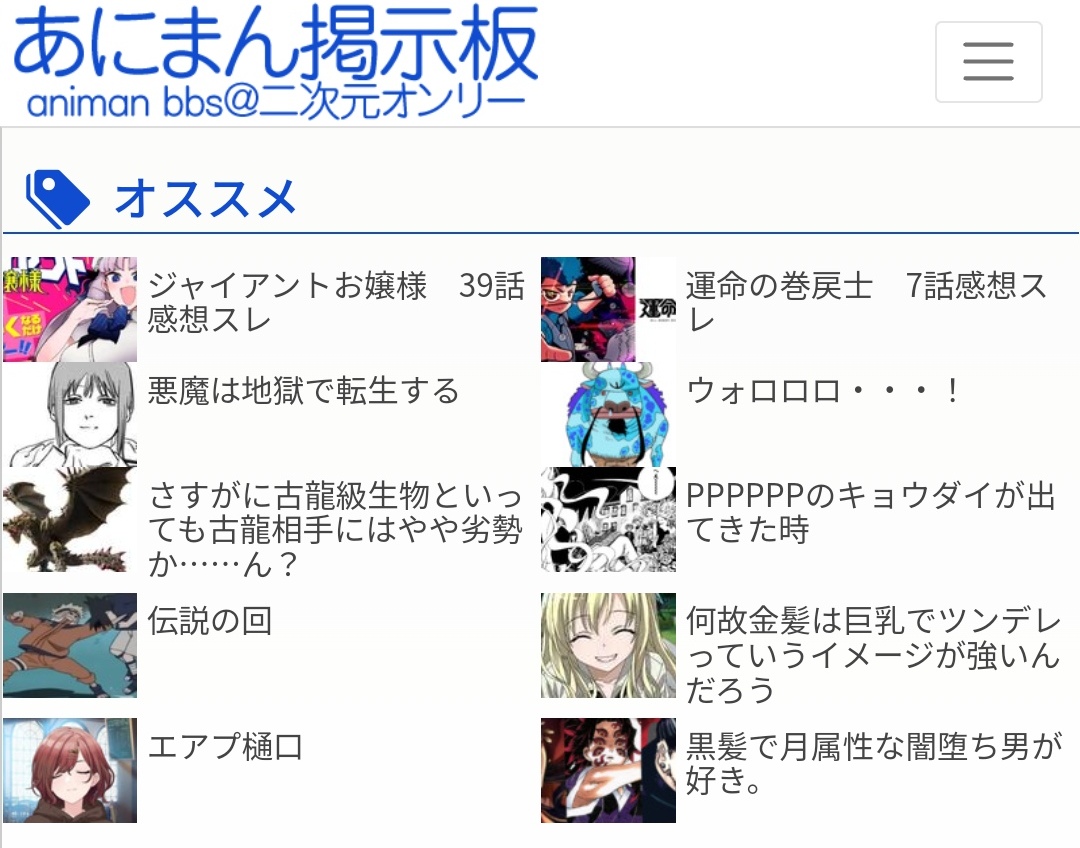This screenshot has height=848, width=1080.
Task: Click the blue ox character thumbnail
Action: tap(608, 415)
